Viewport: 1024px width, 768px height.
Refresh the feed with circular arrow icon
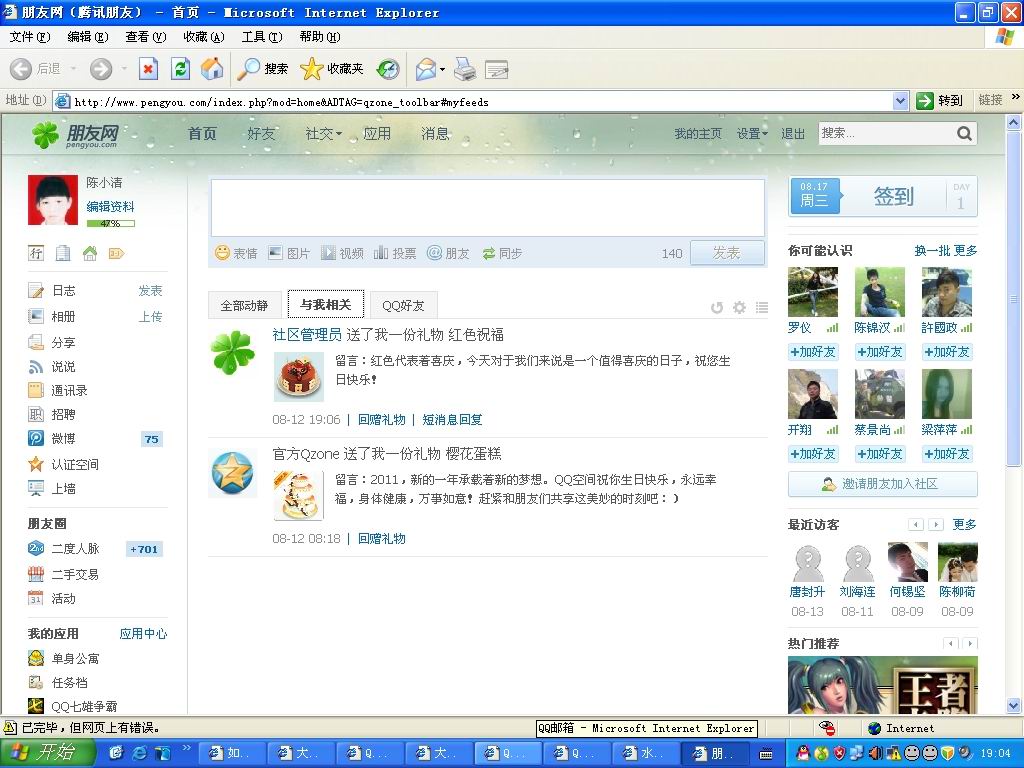pos(717,307)
